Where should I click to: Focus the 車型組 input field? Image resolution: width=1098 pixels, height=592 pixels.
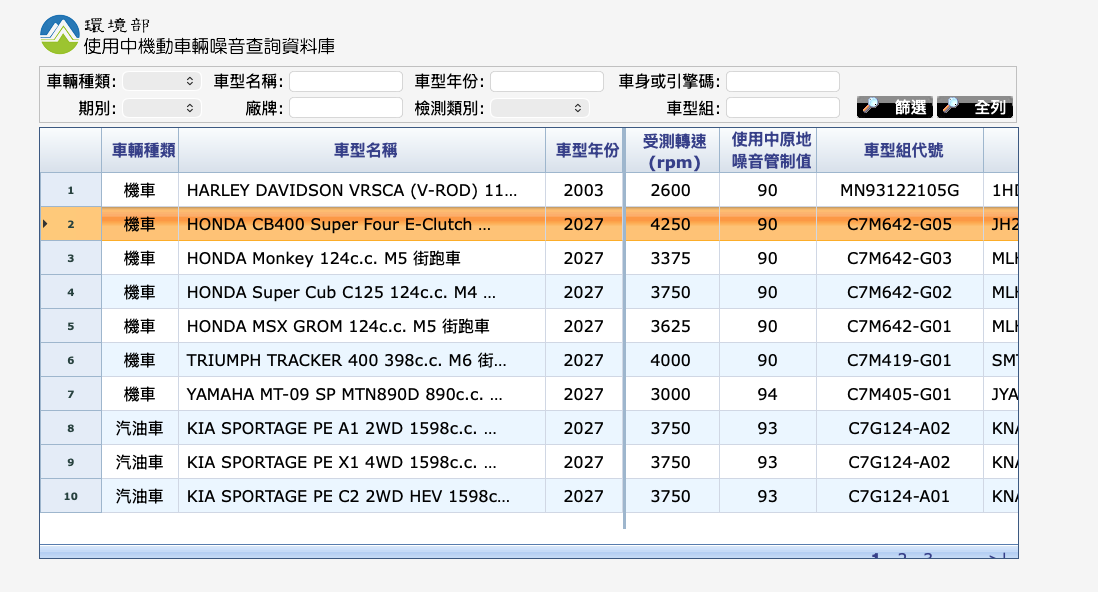point(783,108)
